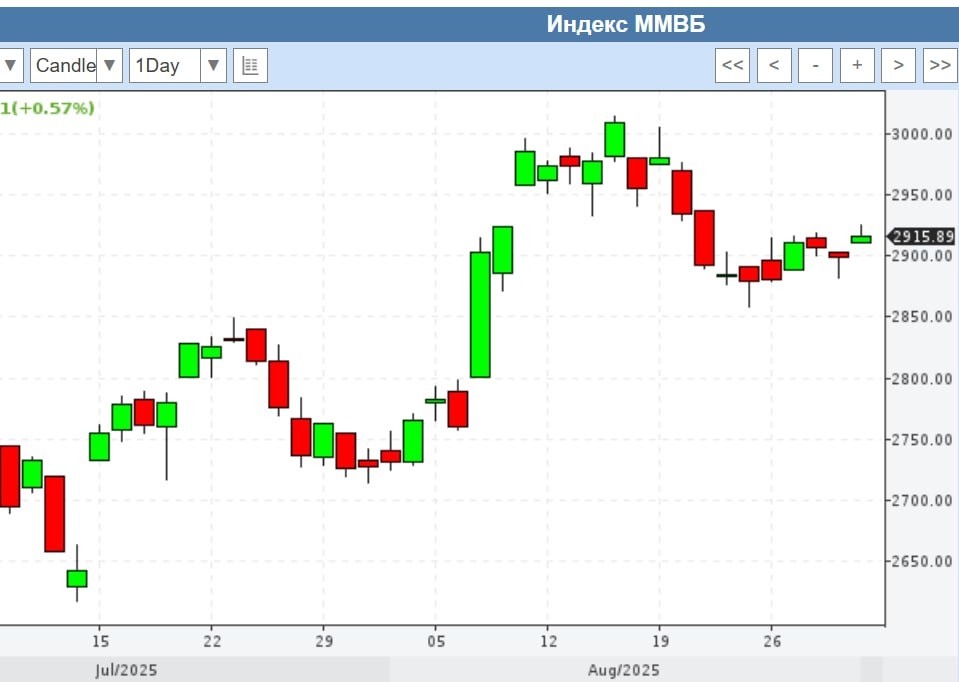Click date label 15 on time axis
959x682 pixels.
coord(100,641)
